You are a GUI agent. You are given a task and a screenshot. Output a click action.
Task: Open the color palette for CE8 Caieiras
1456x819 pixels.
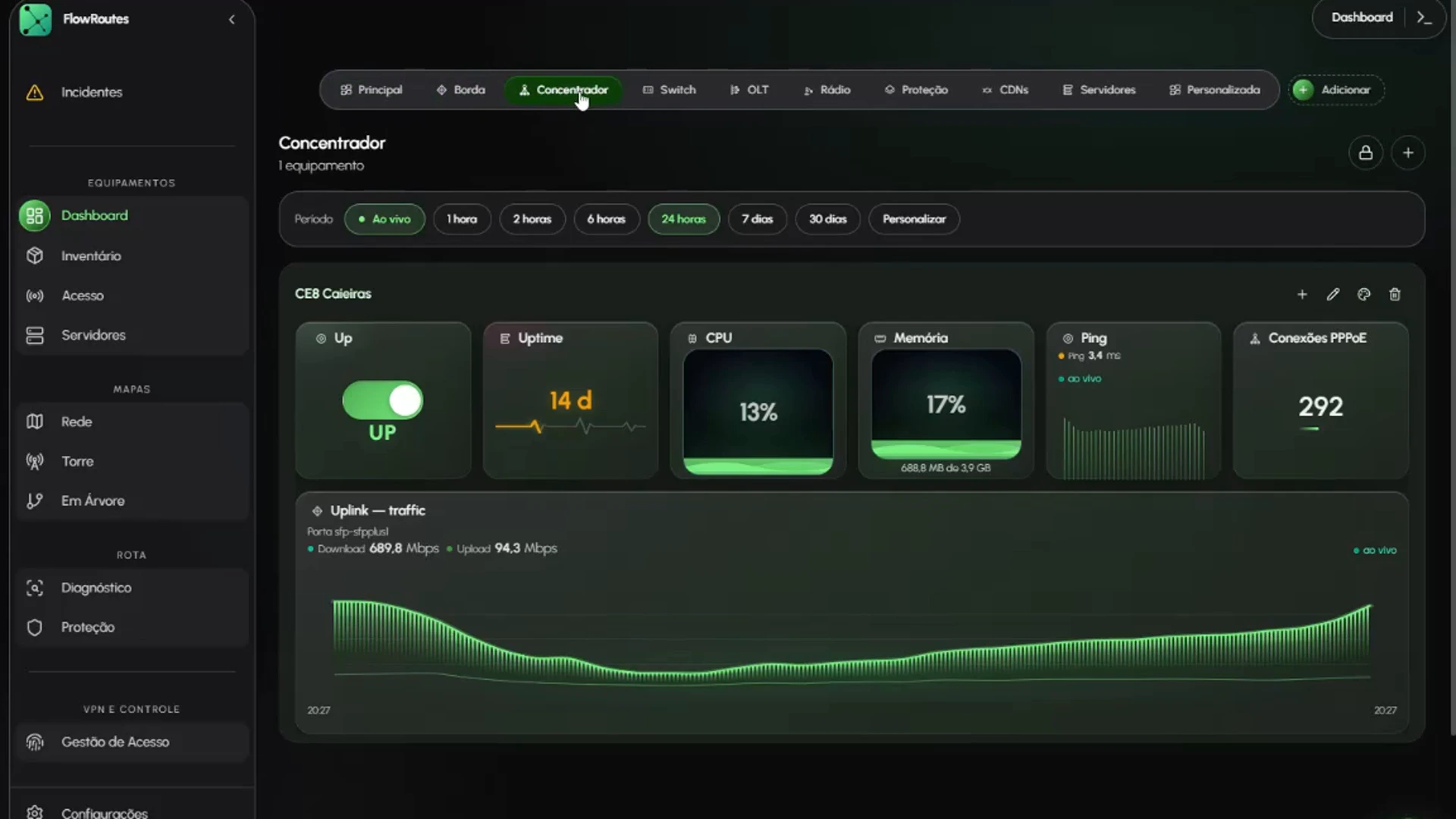(x=1364, y=294)
